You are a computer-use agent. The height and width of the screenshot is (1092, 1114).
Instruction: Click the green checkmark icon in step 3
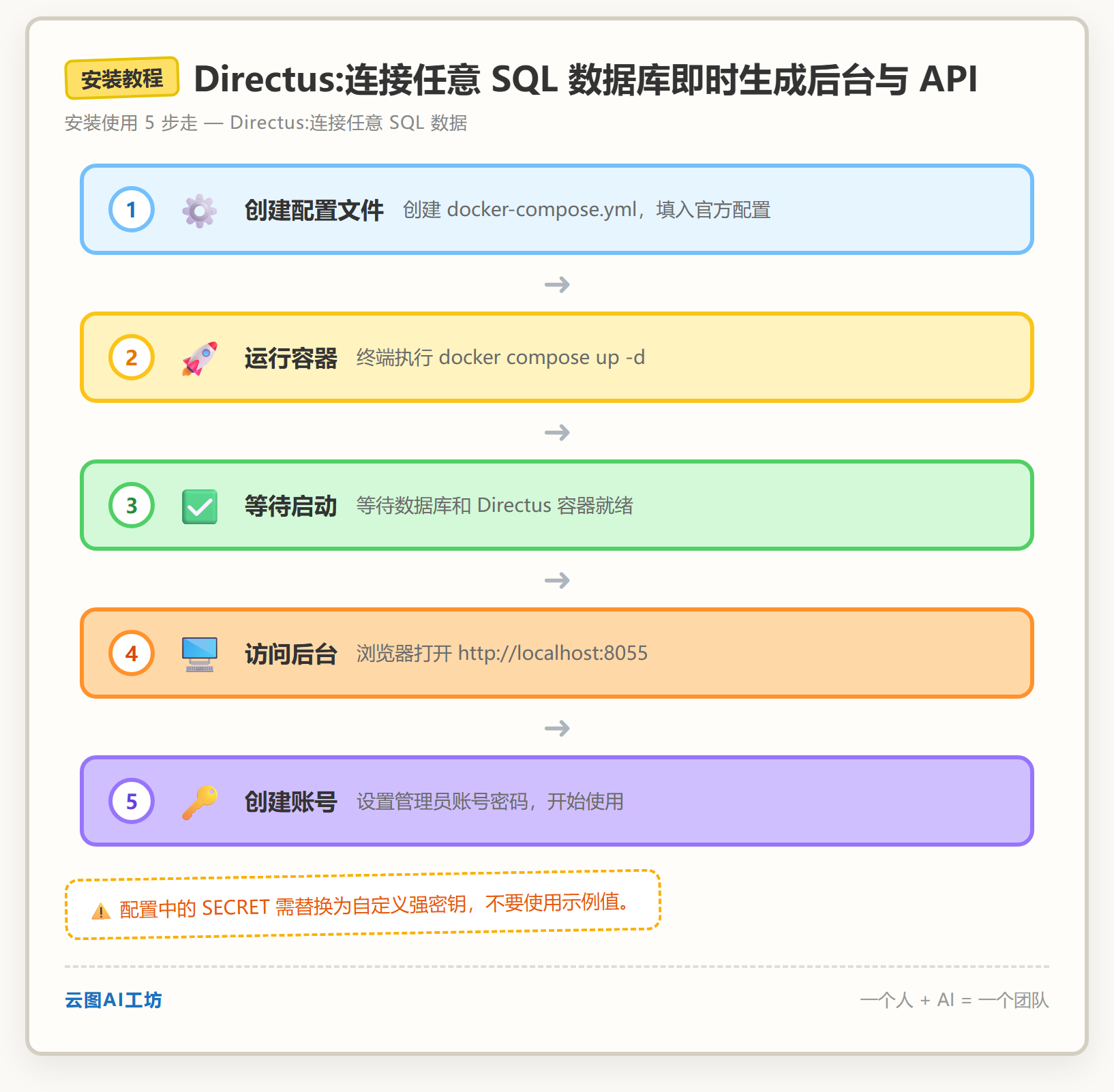pos(200,506)
